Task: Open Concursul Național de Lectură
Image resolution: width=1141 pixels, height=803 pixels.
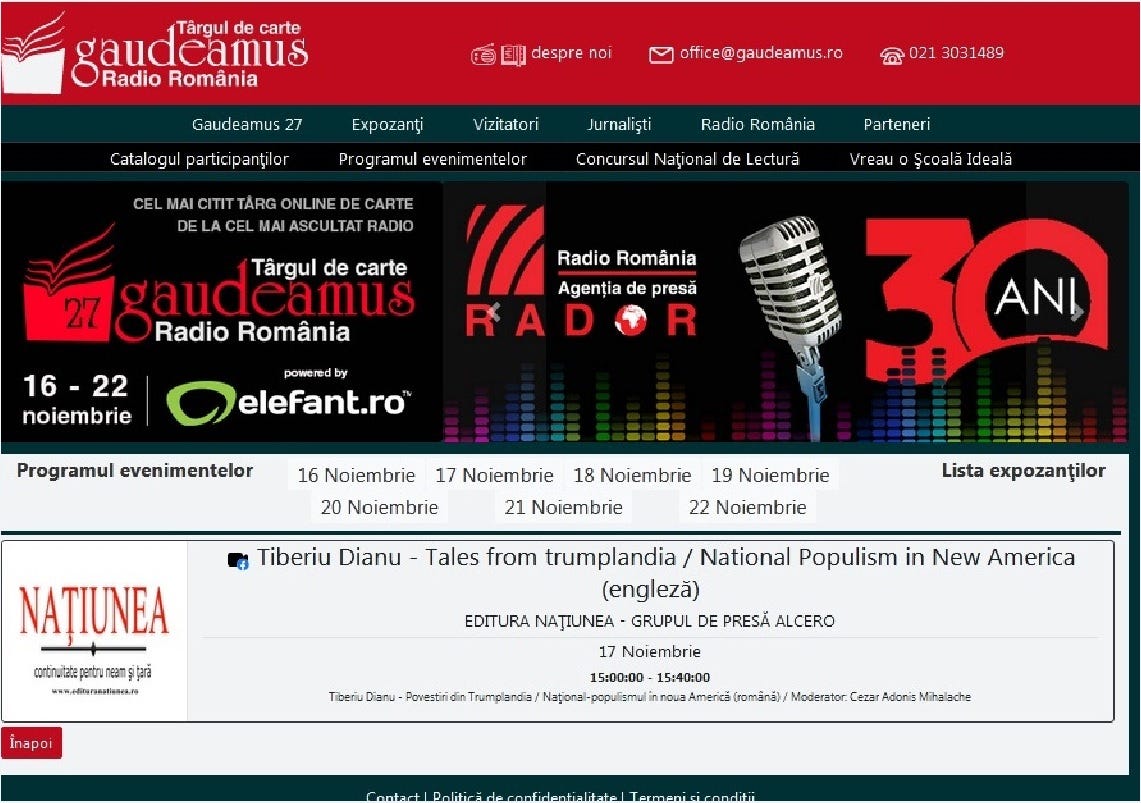Action: 688,159
